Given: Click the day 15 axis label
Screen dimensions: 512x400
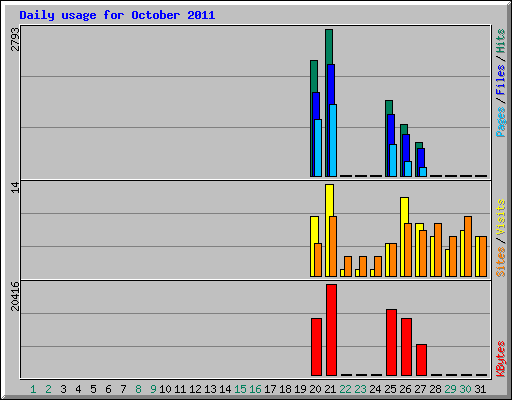Looking at the screenshot, I should [x=240, y=389].
